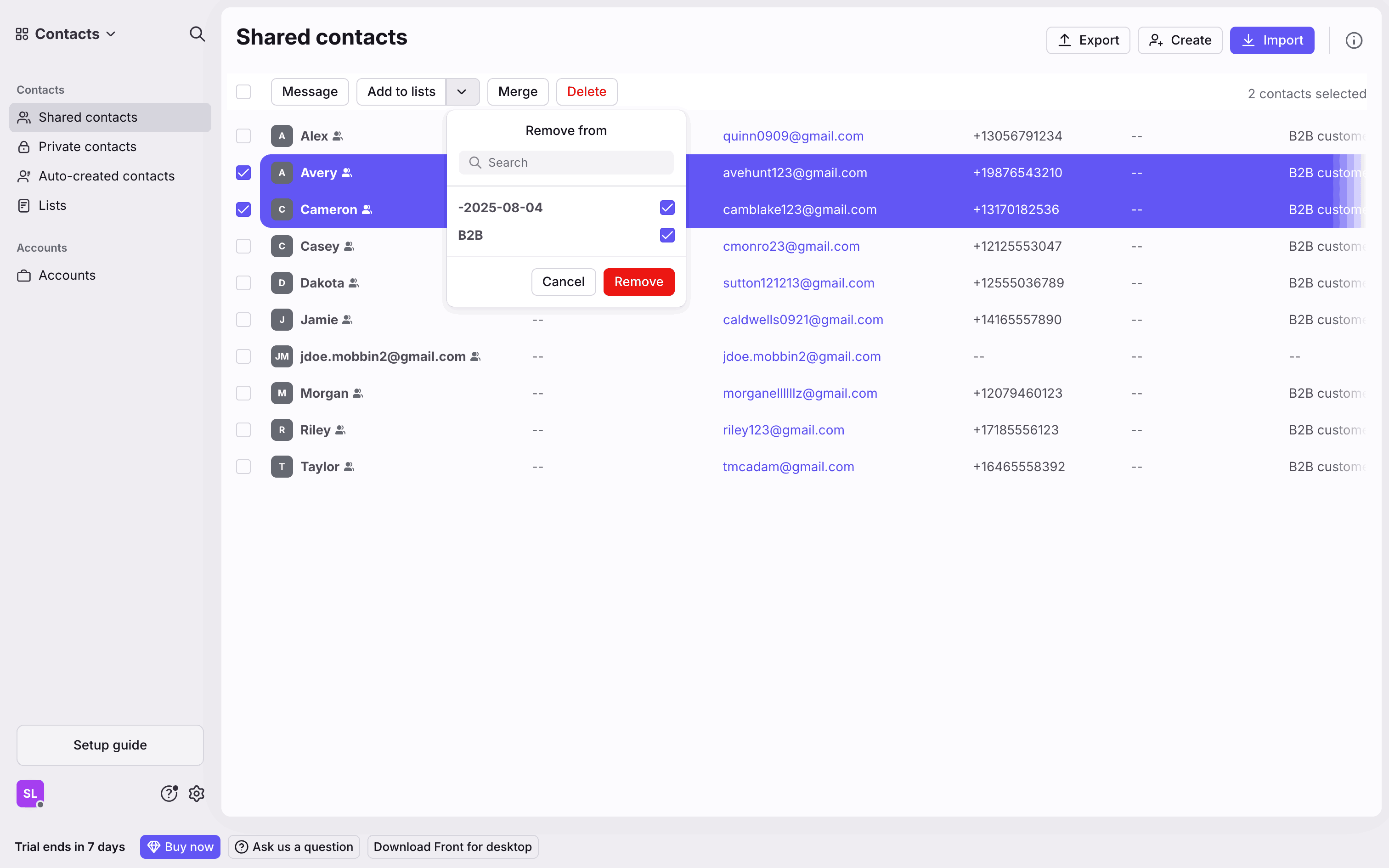Expand the Contacts workspace dropdown

tap(74, 34)
